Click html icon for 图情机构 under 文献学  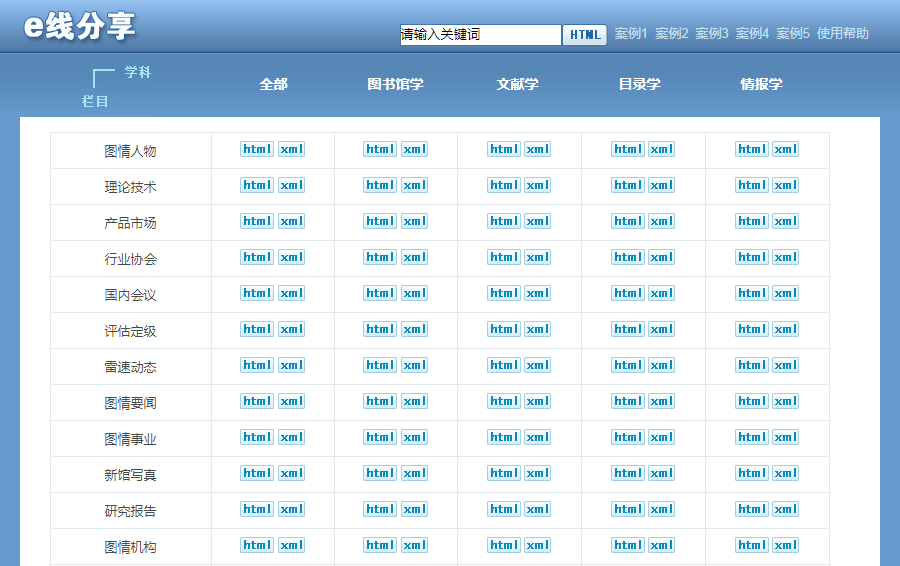click(x=504, y=545)
